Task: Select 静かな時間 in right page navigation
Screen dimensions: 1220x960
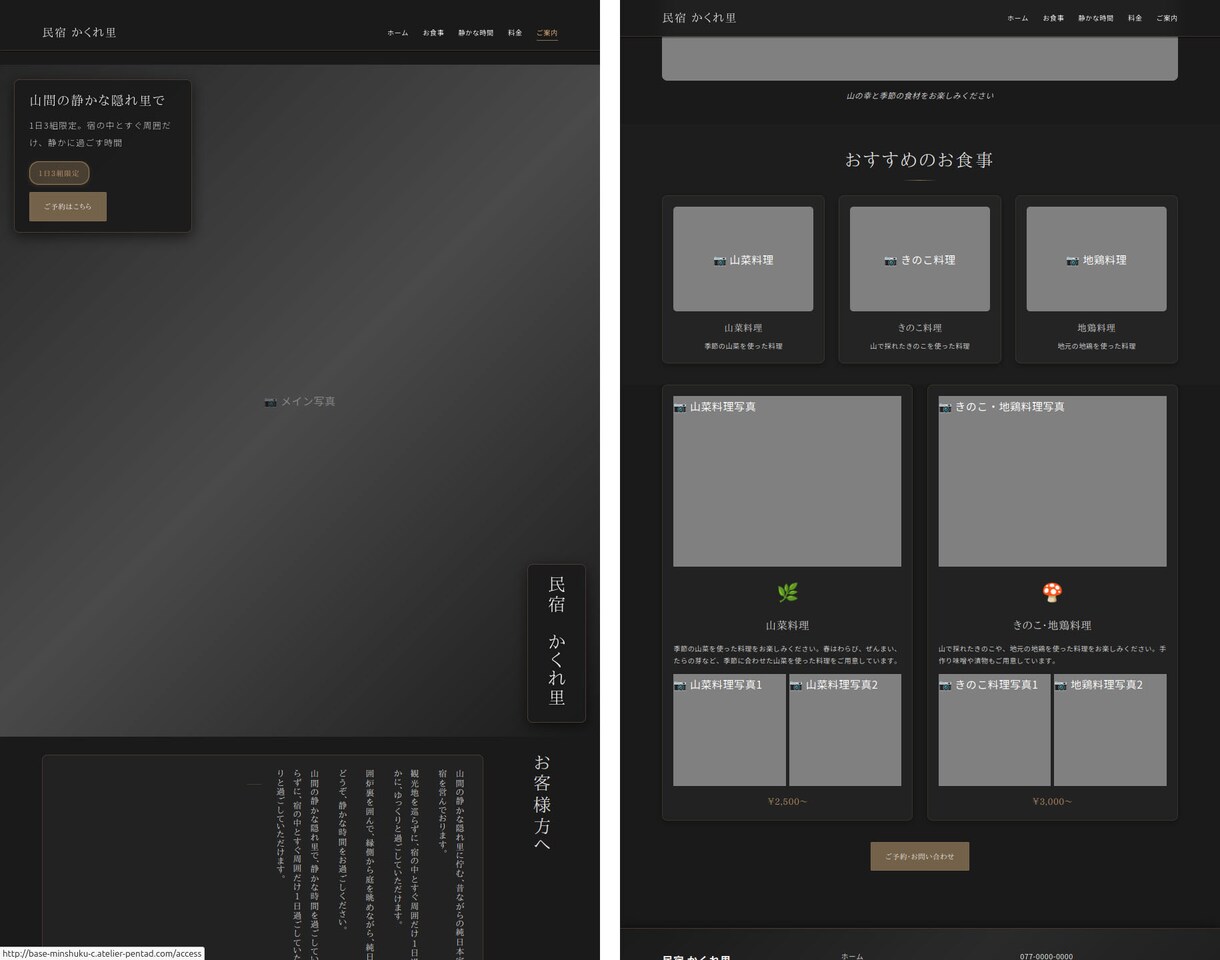Action: pos(1096,18)
